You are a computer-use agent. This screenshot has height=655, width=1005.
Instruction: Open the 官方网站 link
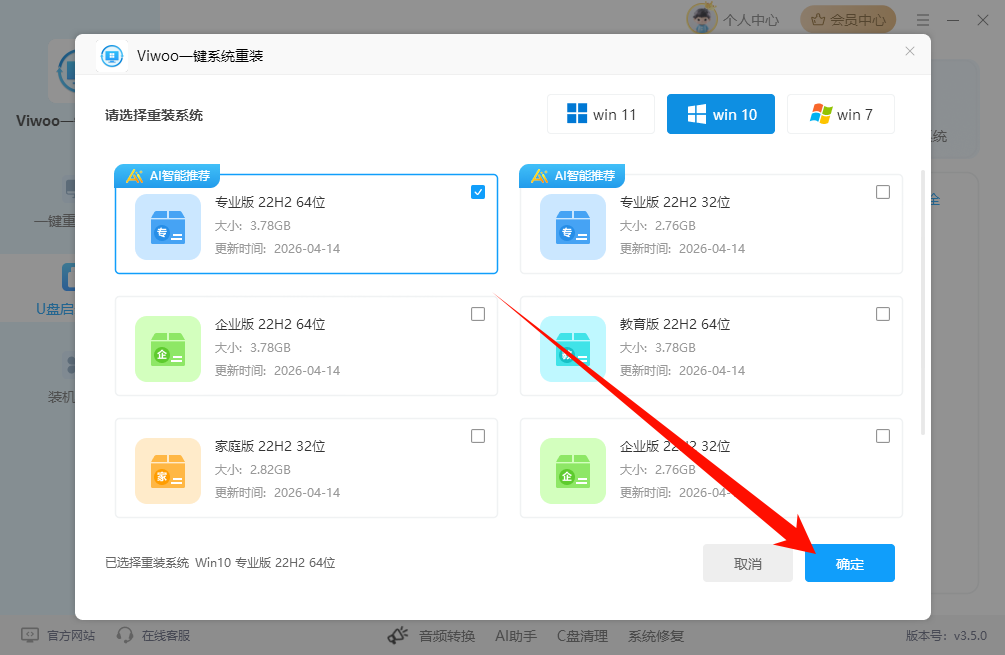point(71,636)
